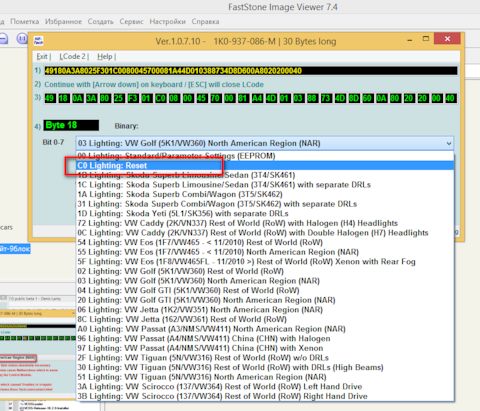This screenshot has height=411, width=480.
Task: Open the Справка menu in FastStone
Action: (x=205, y=21)
